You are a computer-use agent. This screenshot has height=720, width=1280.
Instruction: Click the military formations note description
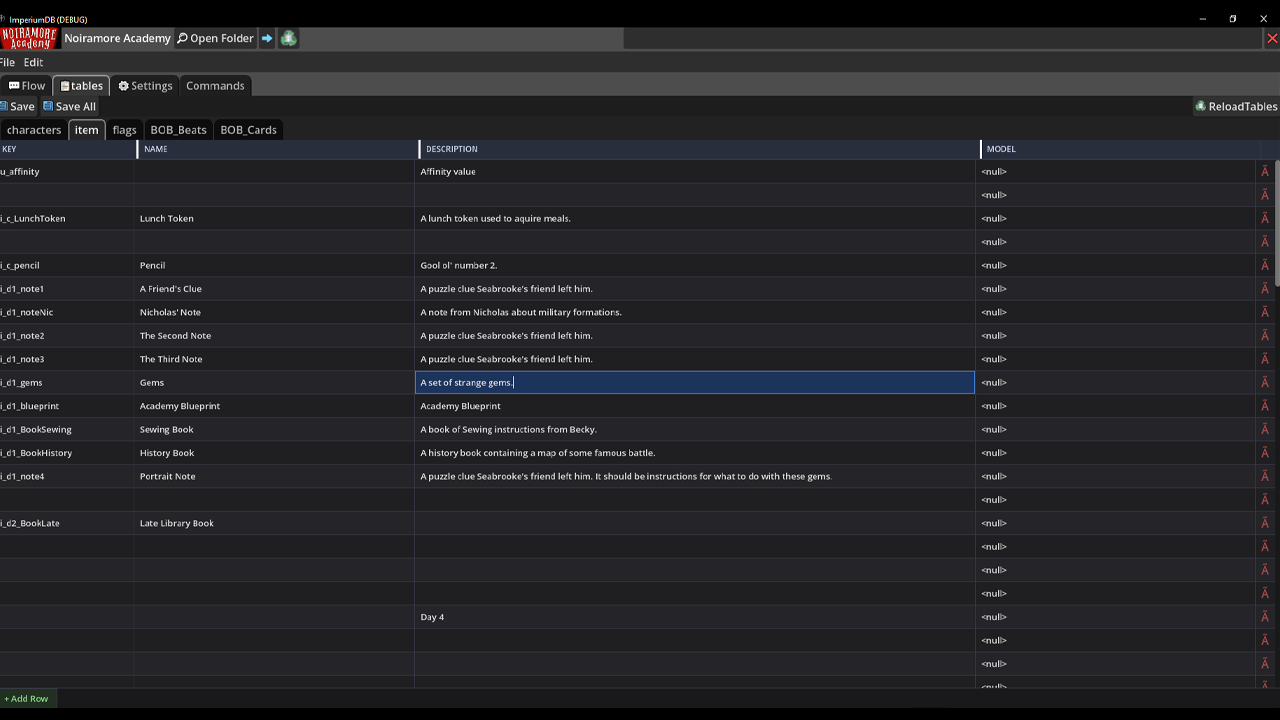695,312
